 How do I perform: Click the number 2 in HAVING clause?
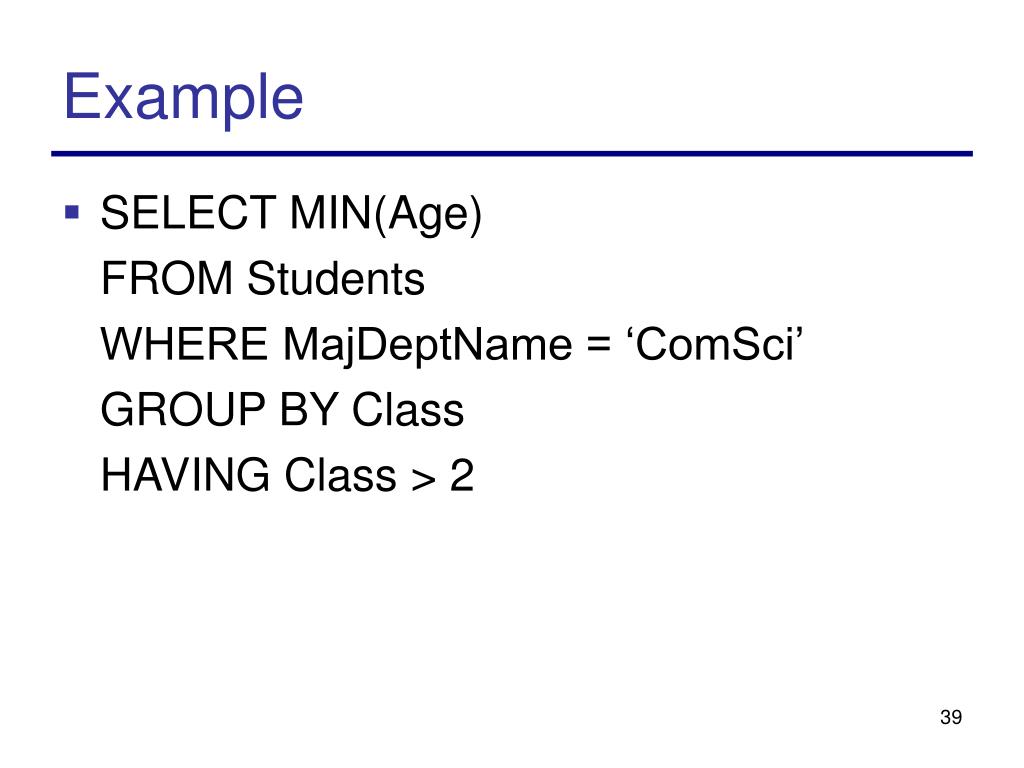(462, 475)
